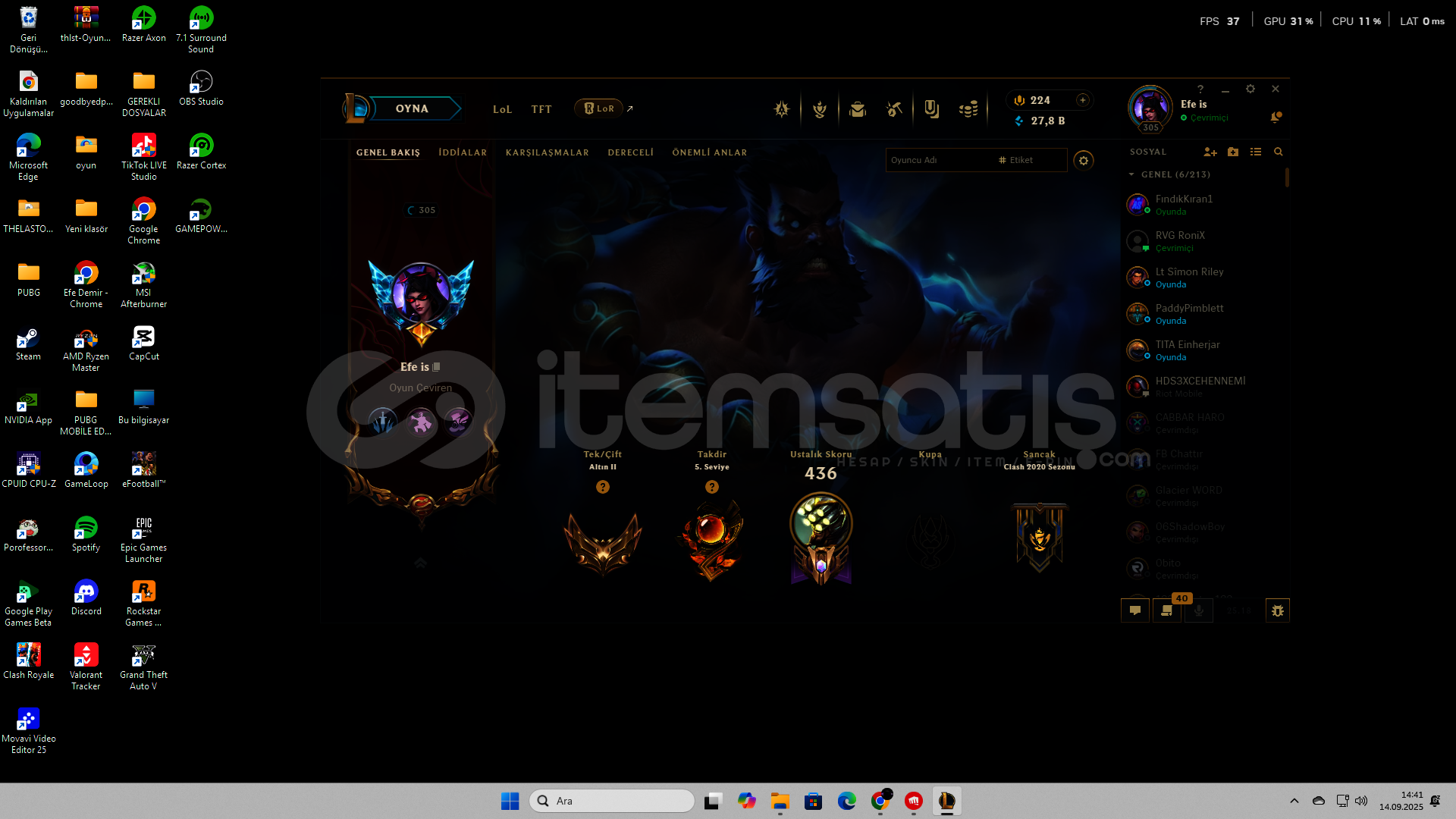Switch to DERECELİ tab
1456x819 pixels.
point(631,152)
